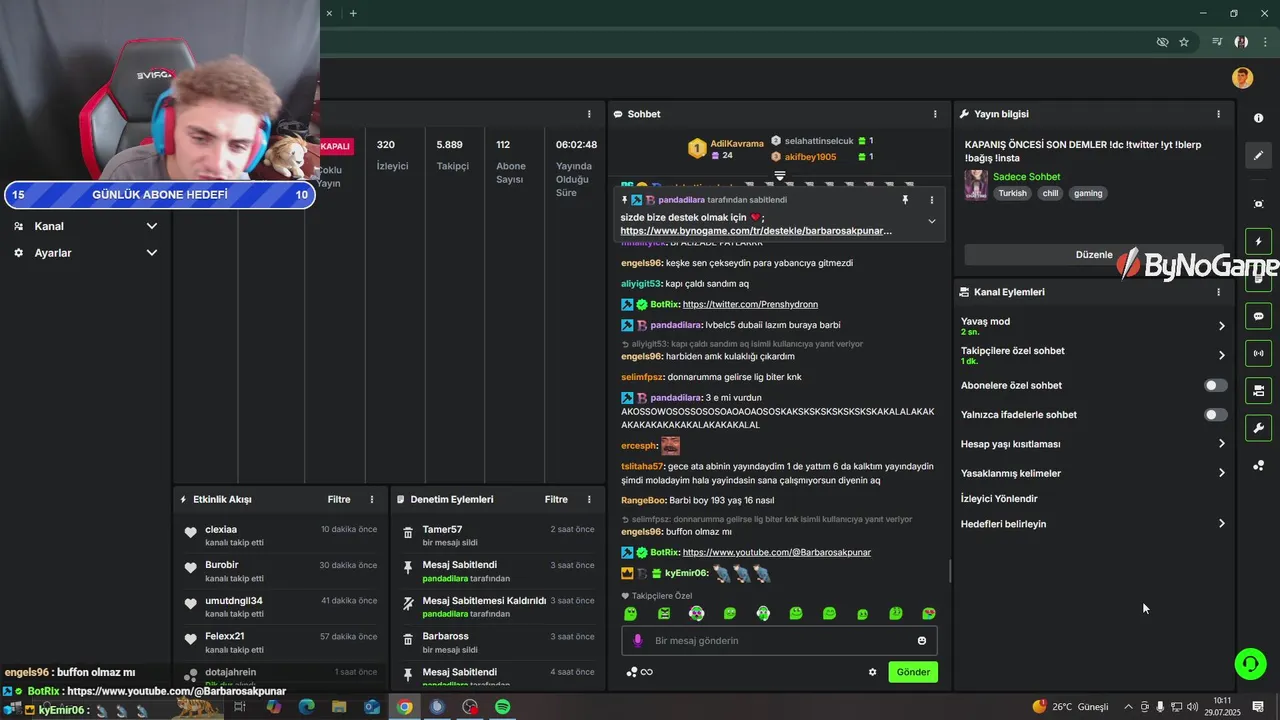Select the first green emote under Takipçilere Özel
The width and height of the screenshot is (1280, 720).
pos(630,613)
